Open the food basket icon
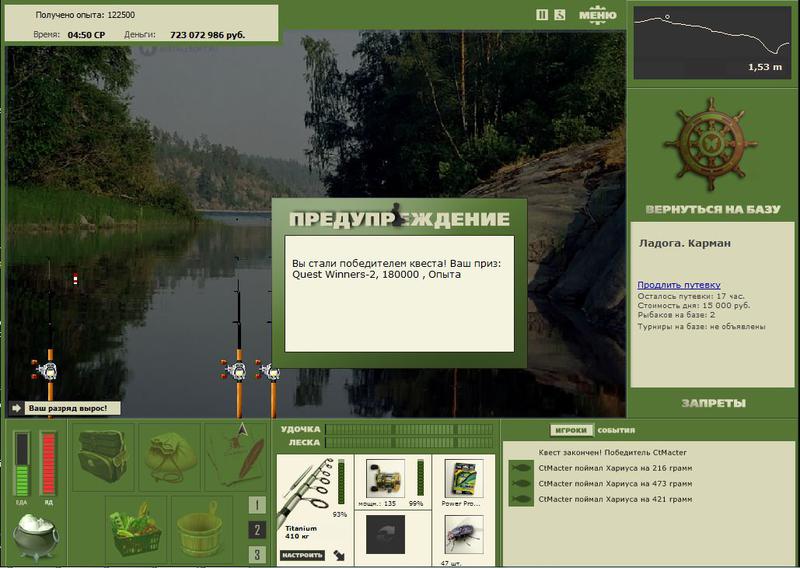800x568 pixels. pyautogui.click(x=136, y=529)
